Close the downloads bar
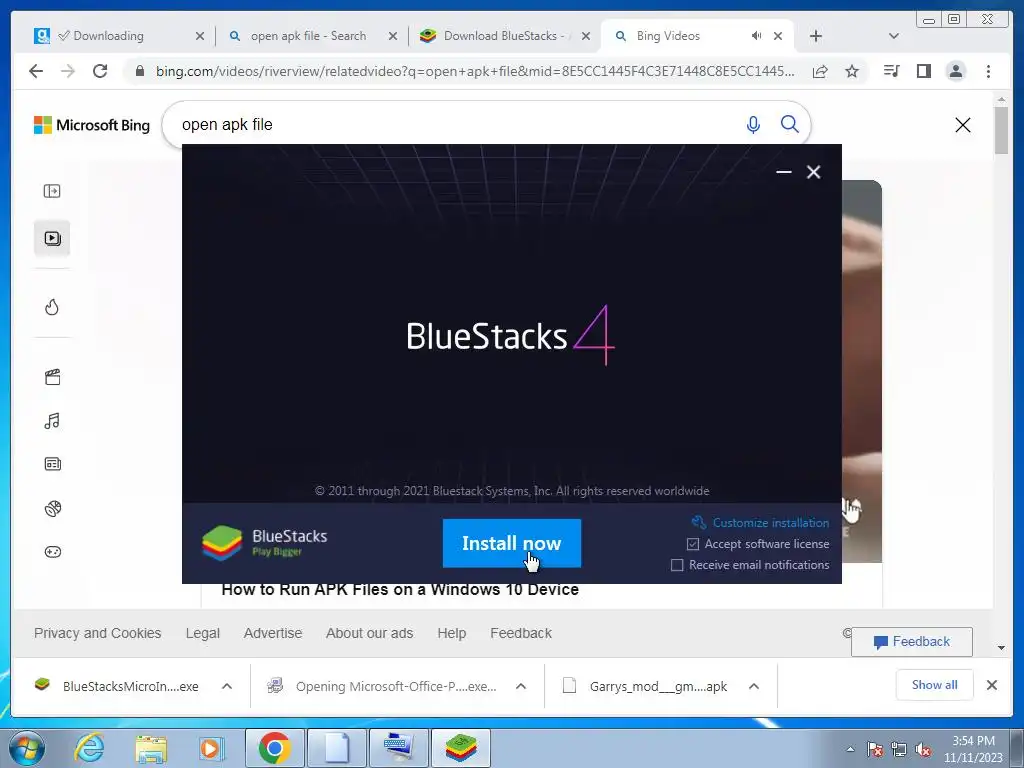This screenshot has height=768, width=1024. pyautogui.click(x=991, y=685)
